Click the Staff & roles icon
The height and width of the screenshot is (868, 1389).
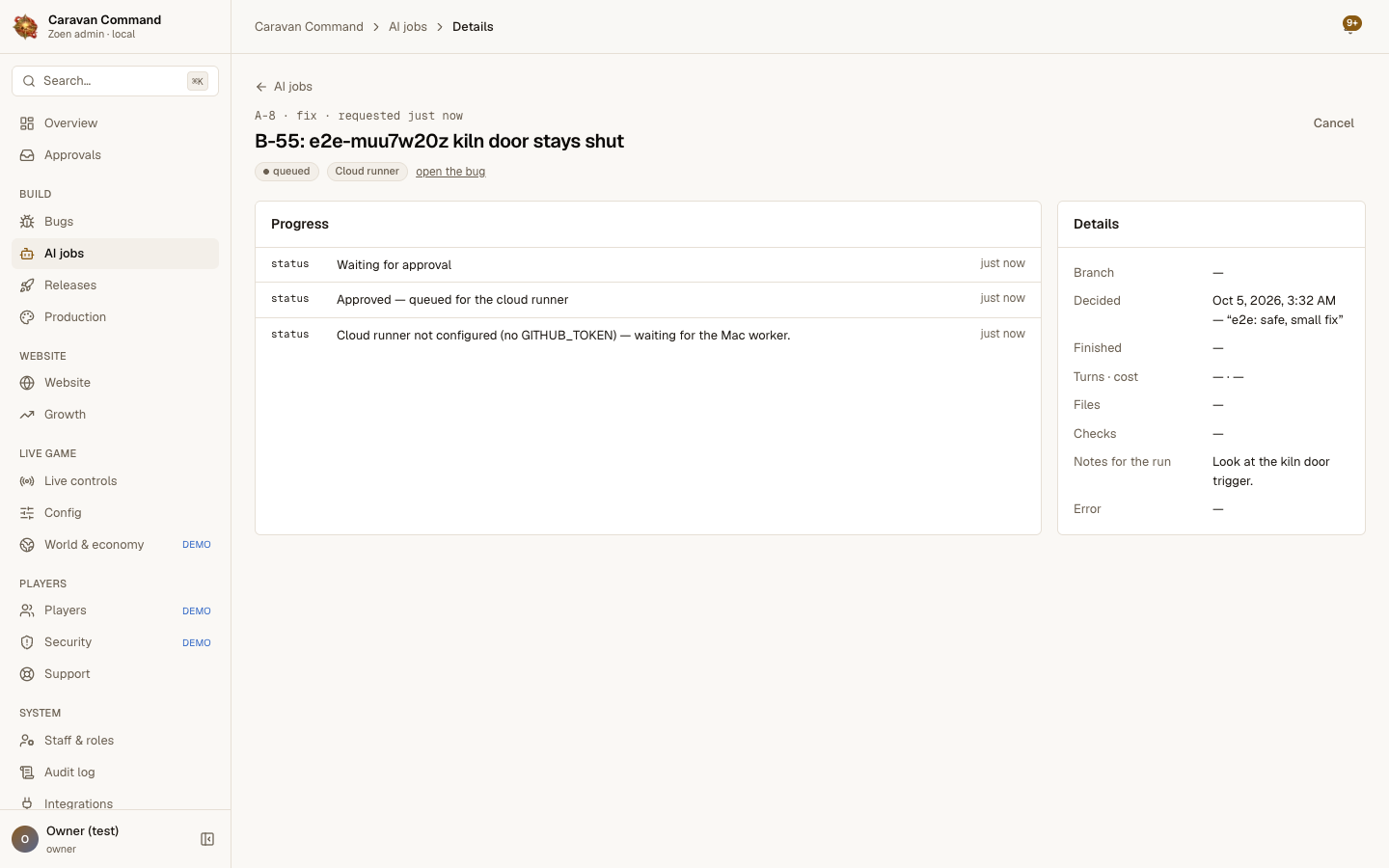27,741
